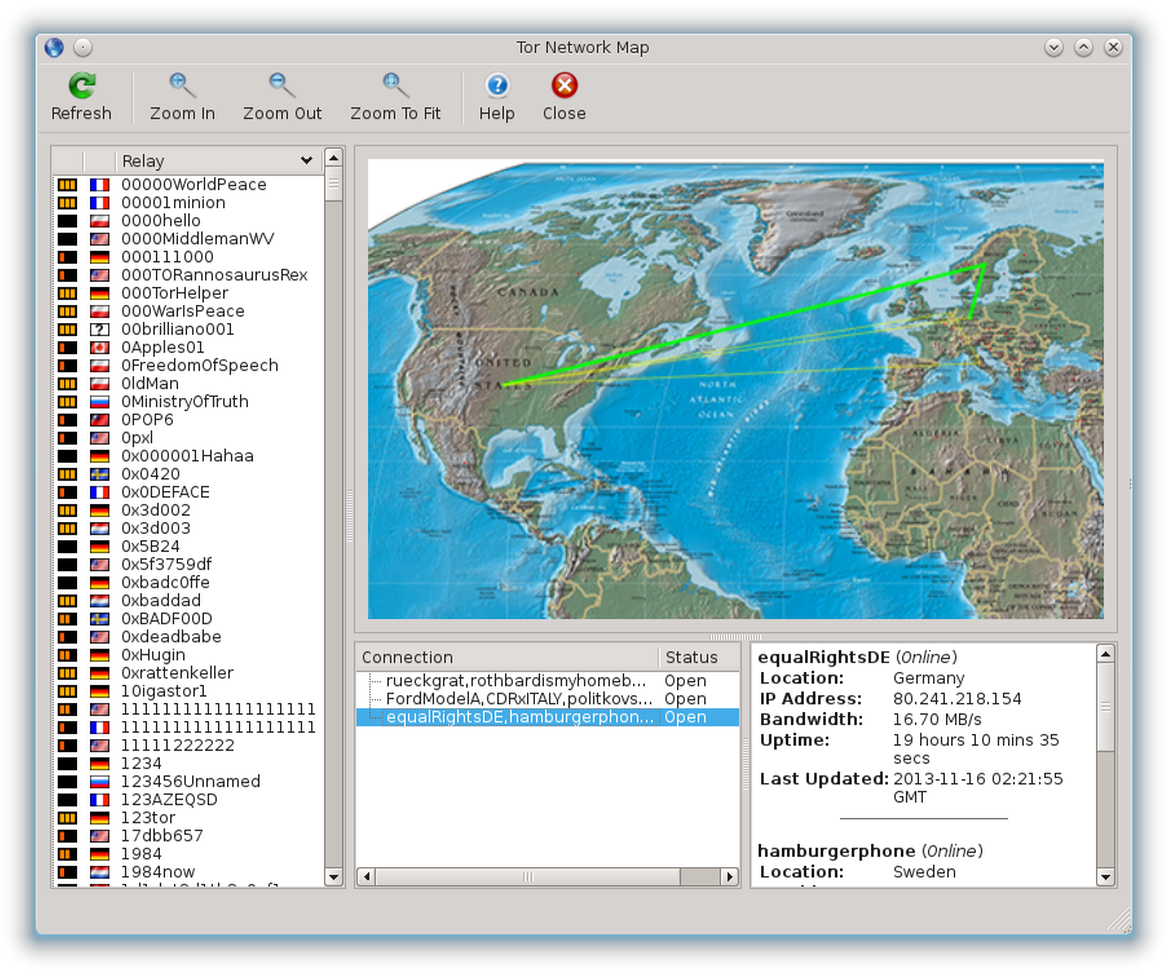
Task: Click the red Close toolbar button
Action: pos(564,97)
